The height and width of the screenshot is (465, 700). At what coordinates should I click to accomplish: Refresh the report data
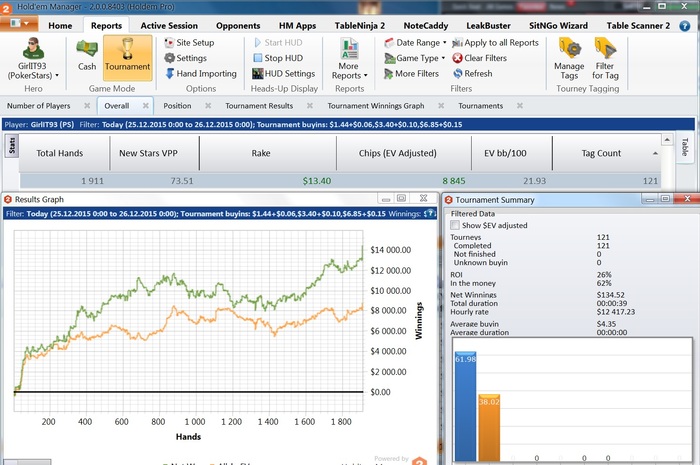tap(472, 74)
